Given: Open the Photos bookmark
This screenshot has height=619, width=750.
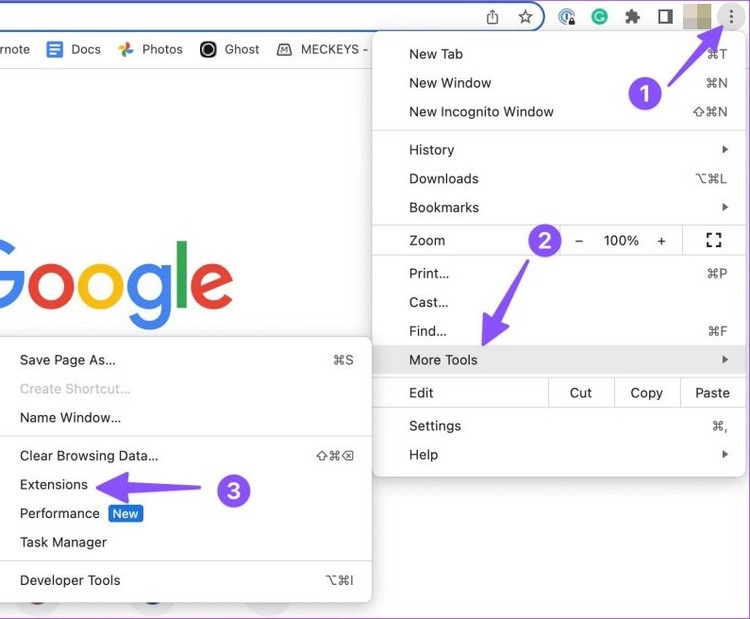Looking at the screenshot, I should tap(151, 49).
